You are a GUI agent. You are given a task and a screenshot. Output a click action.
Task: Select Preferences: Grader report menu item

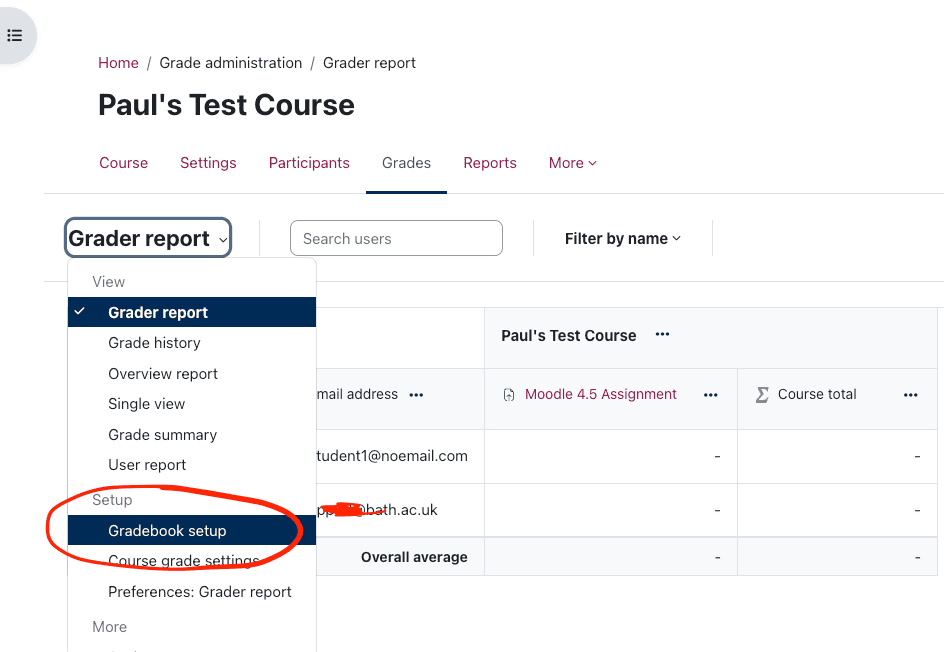(x=199, y=592)
